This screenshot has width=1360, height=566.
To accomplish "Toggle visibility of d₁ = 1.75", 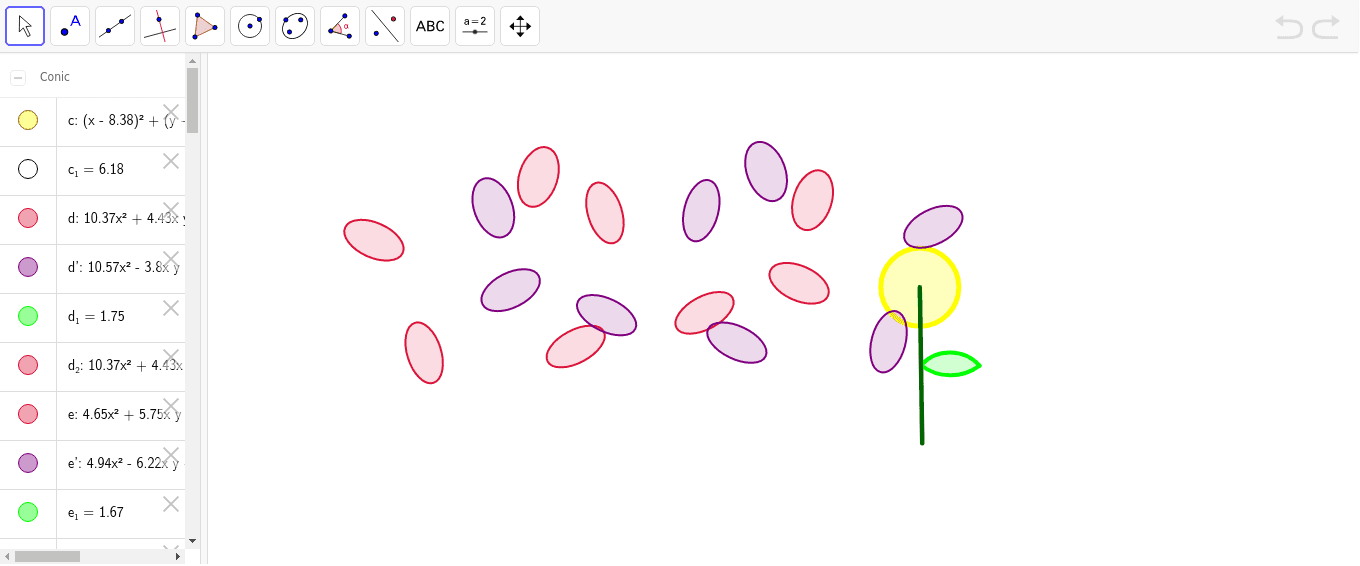I will pyautogui.click(x=28, y=316).
